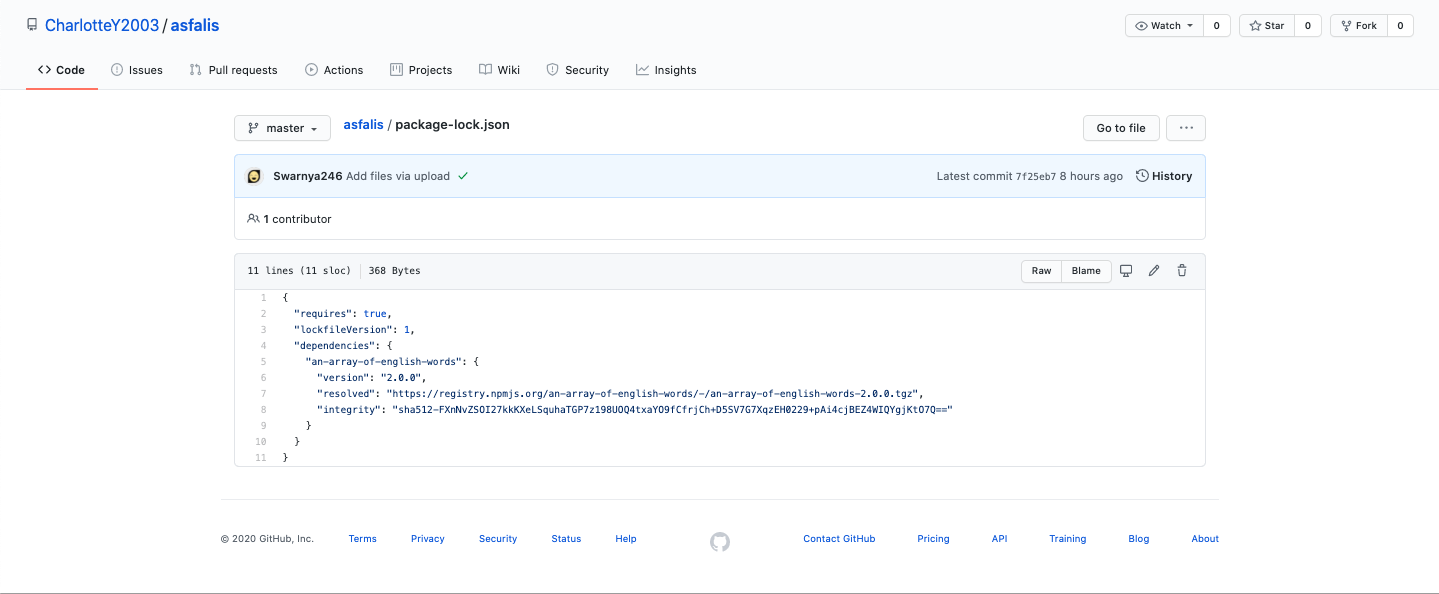Open Swarnya246 author link
This screenshot has width=1439, height=594.
click(308, 176)
